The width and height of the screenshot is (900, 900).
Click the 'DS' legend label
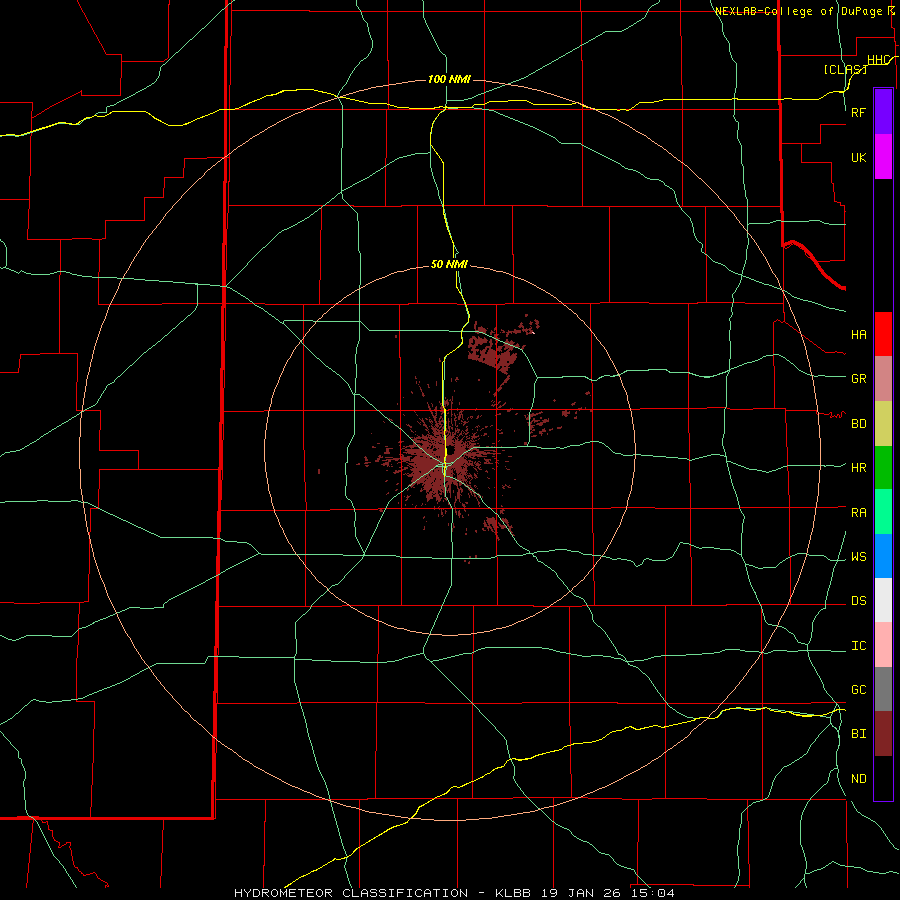[x=858, y=600]
